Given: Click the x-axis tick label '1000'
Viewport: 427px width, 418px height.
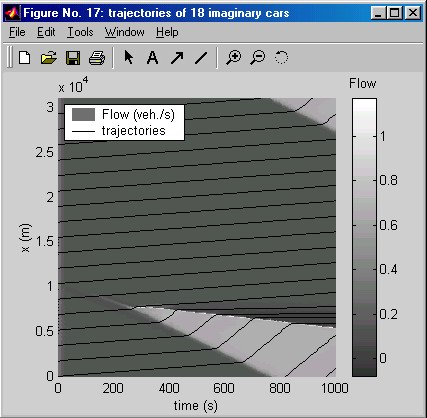Looking at the screenshot, I should (335, 388).
